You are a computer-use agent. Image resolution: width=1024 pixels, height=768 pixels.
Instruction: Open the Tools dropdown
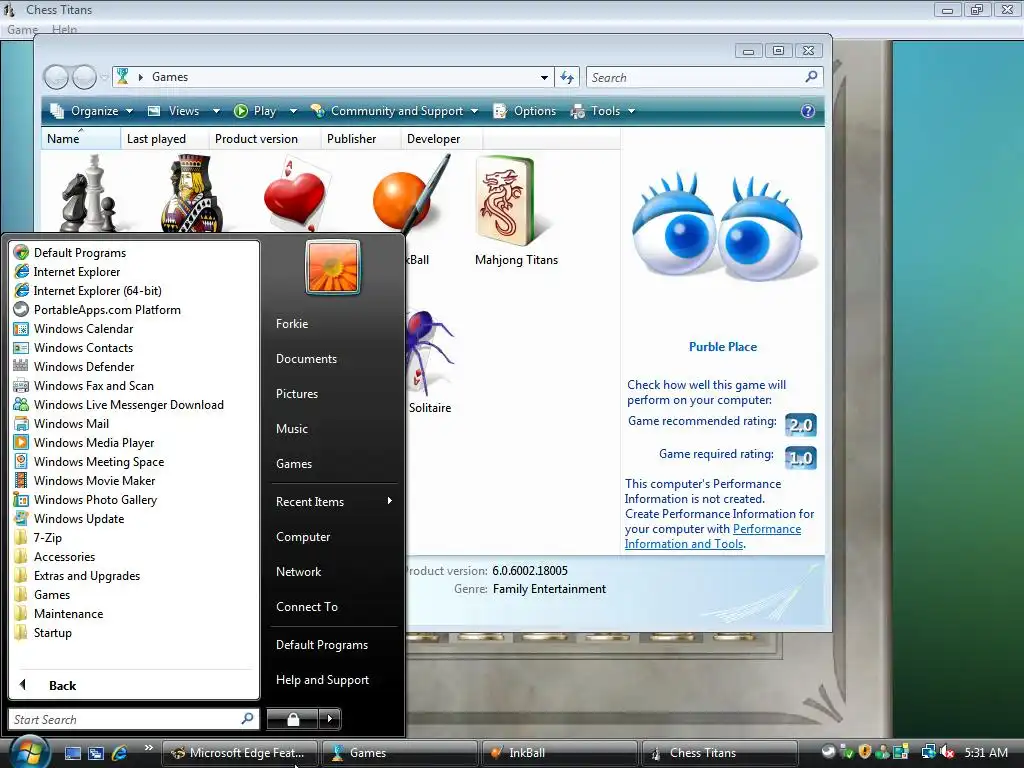tap(602, 111)
